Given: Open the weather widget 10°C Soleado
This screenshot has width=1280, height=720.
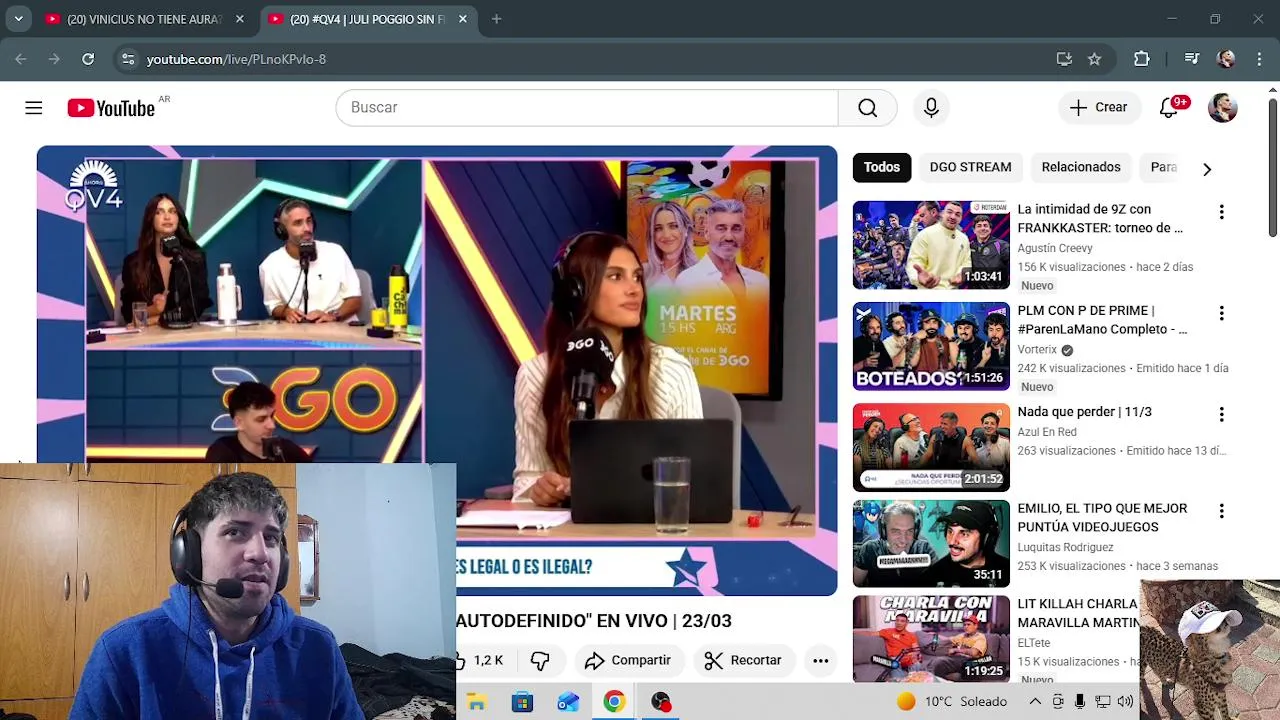Looking at the screenshot, I should coord(951,702).
